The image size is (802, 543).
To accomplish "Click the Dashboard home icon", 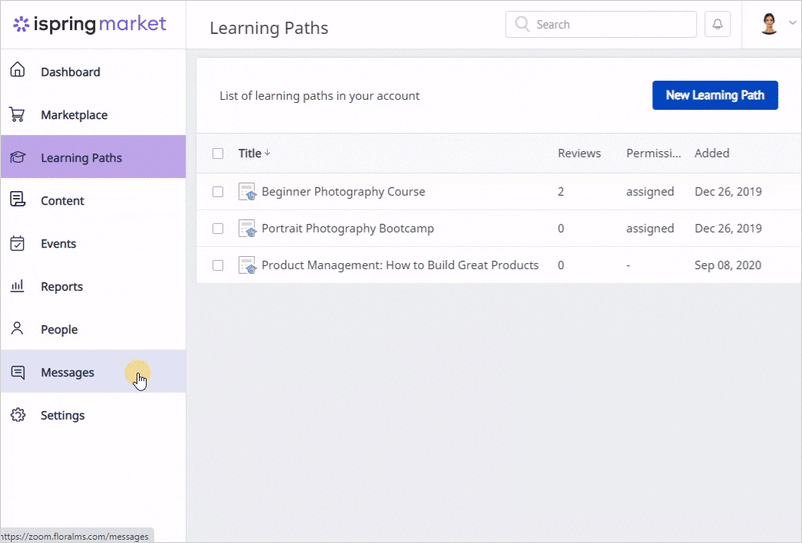I will [x=17, y=69].
